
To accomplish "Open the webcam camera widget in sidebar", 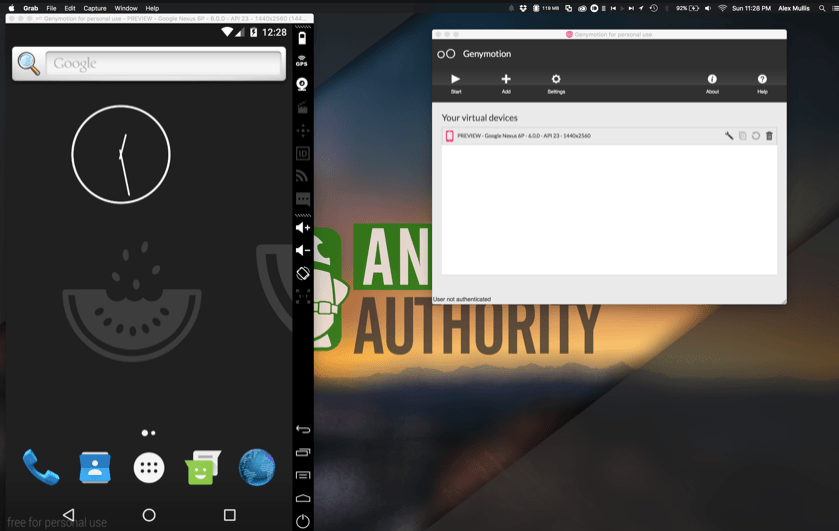I will (x=302, y=84).
